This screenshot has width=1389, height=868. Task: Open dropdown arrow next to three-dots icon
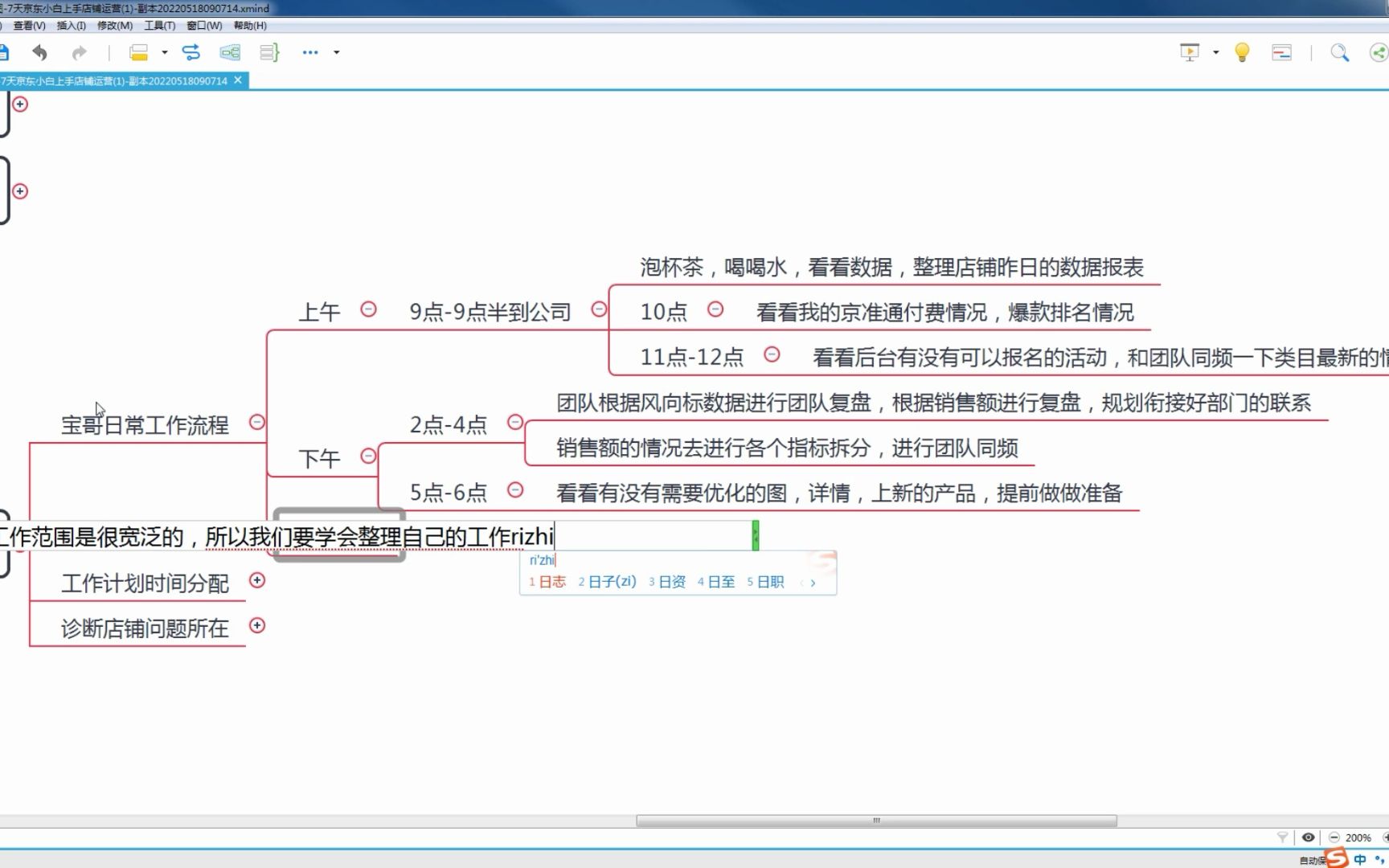pyautogui.click(x=336, y=53)
